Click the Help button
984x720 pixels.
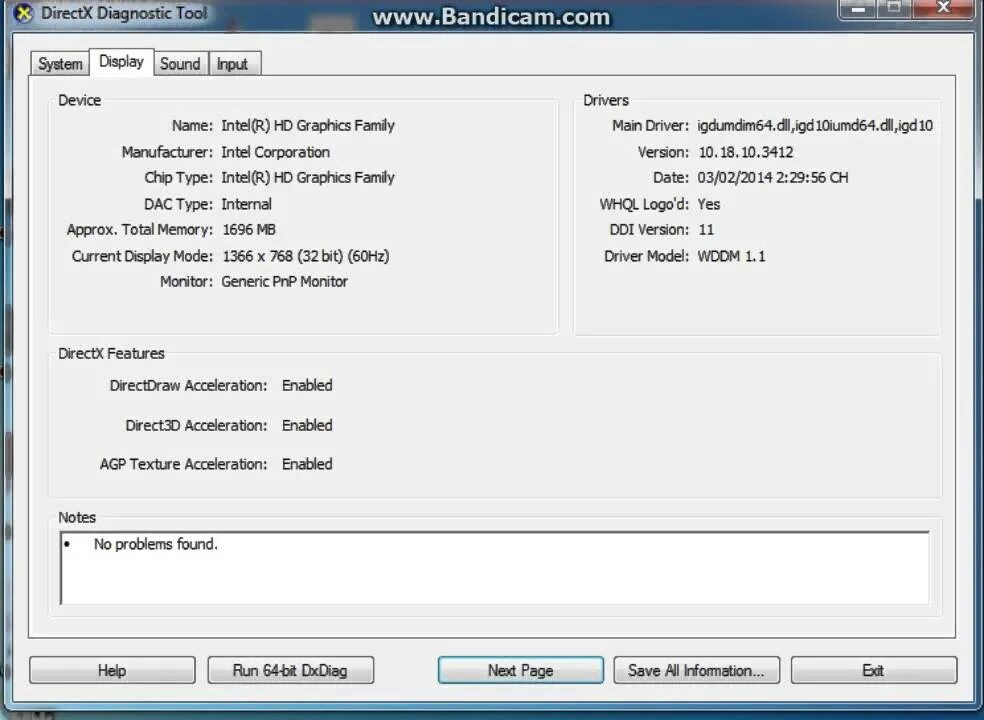(x=112, y=670)
